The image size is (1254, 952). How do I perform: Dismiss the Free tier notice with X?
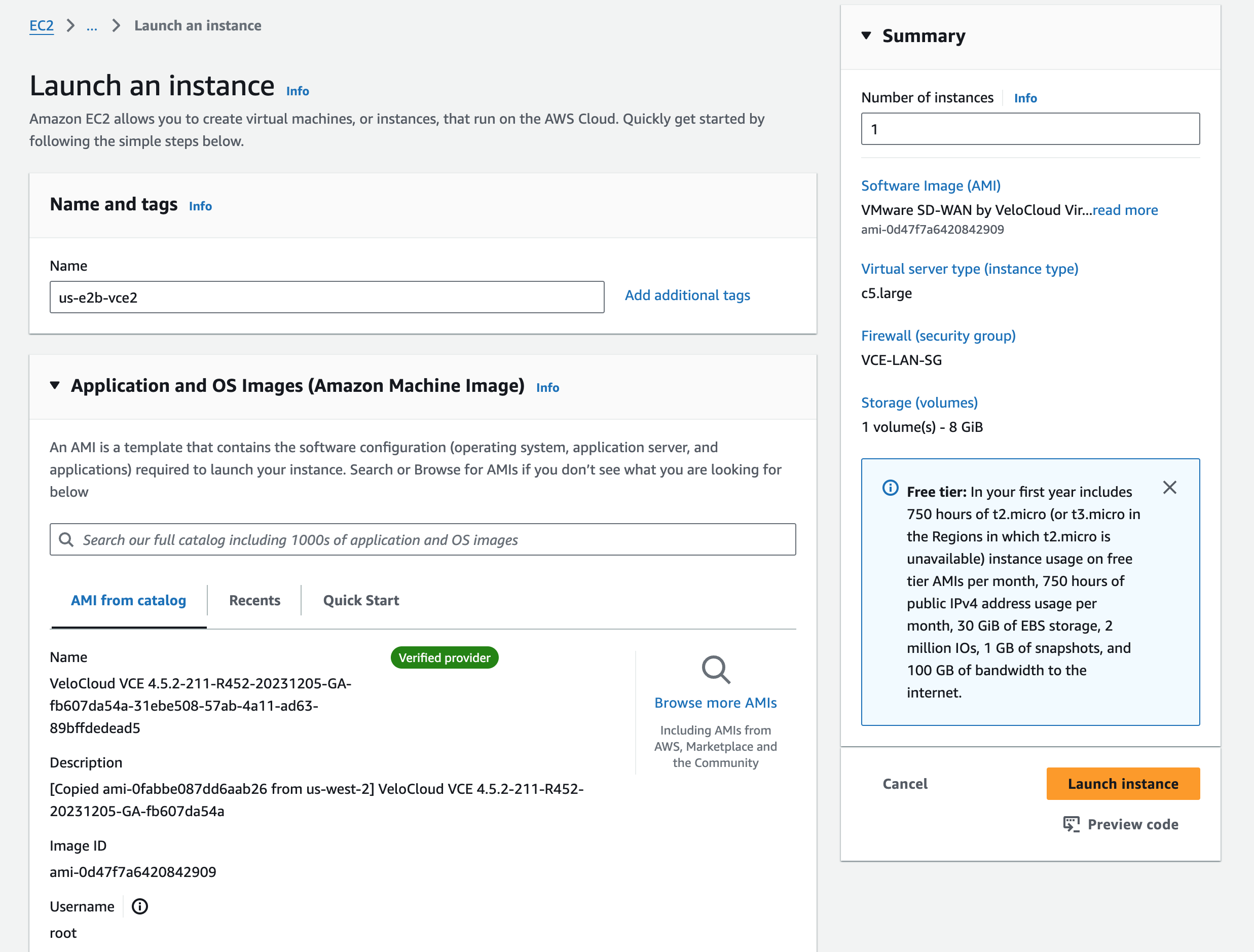click(x=1169, y=488)
